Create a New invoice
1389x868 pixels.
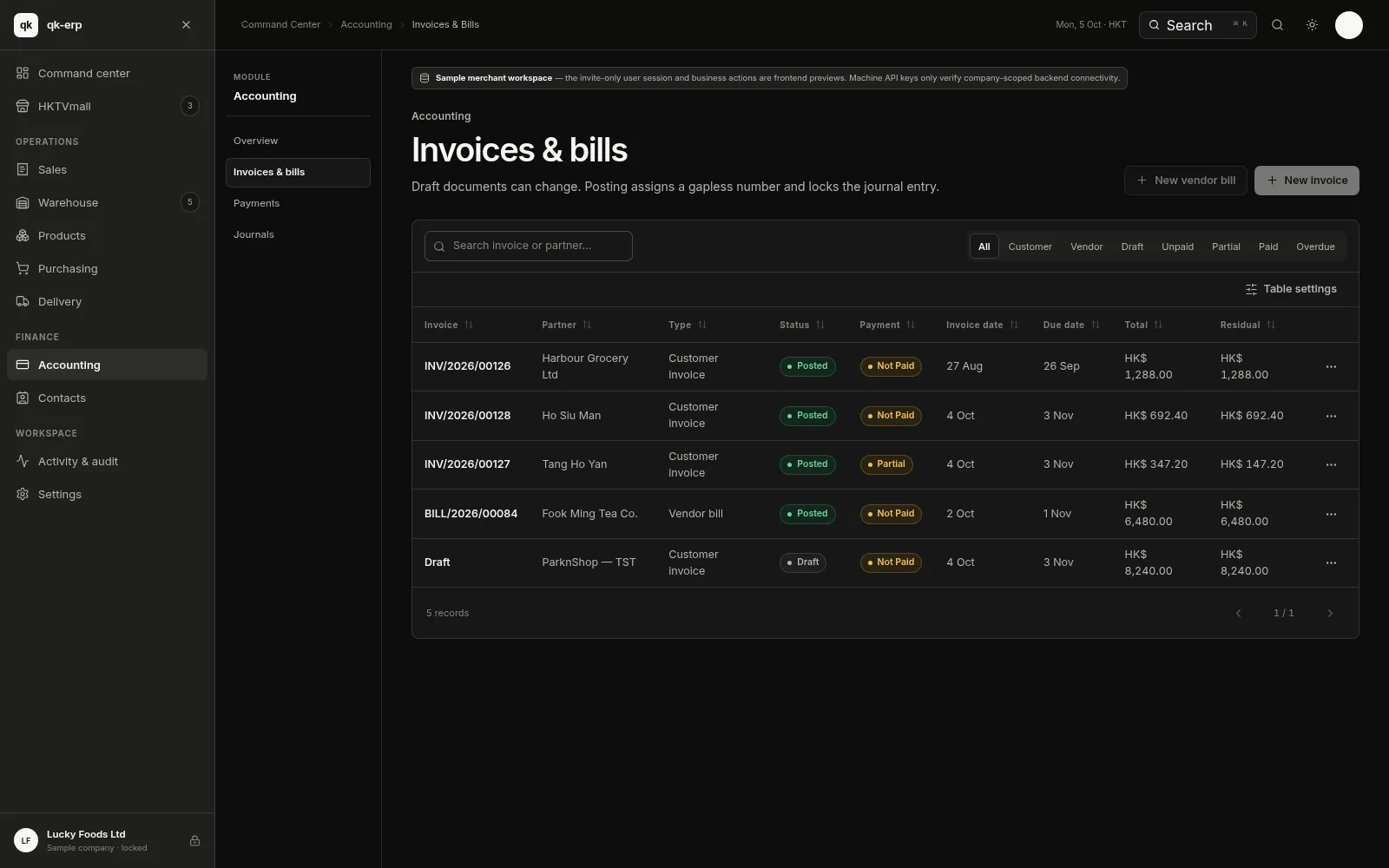(x=1307, y=181)
